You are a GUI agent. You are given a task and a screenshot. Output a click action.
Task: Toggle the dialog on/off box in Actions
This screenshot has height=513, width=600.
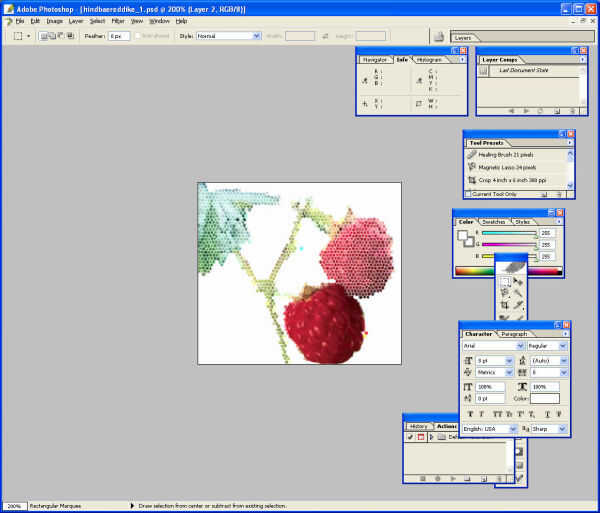pyautogui.click(x=421, y=437)
